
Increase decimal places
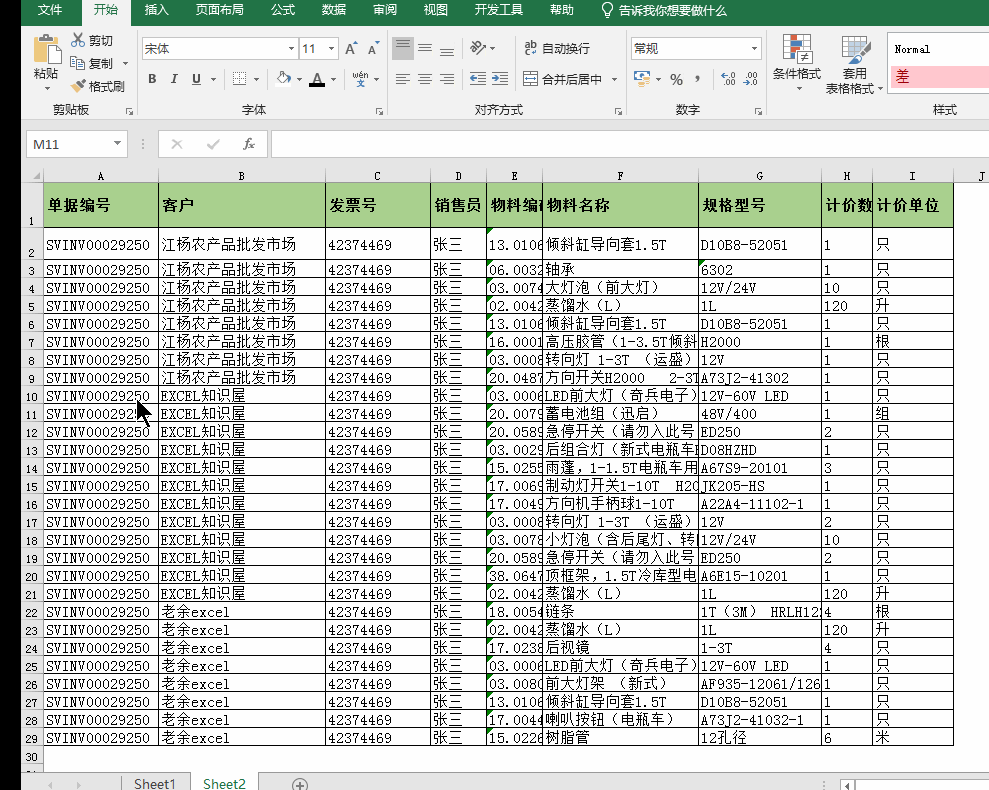[729, 79]
